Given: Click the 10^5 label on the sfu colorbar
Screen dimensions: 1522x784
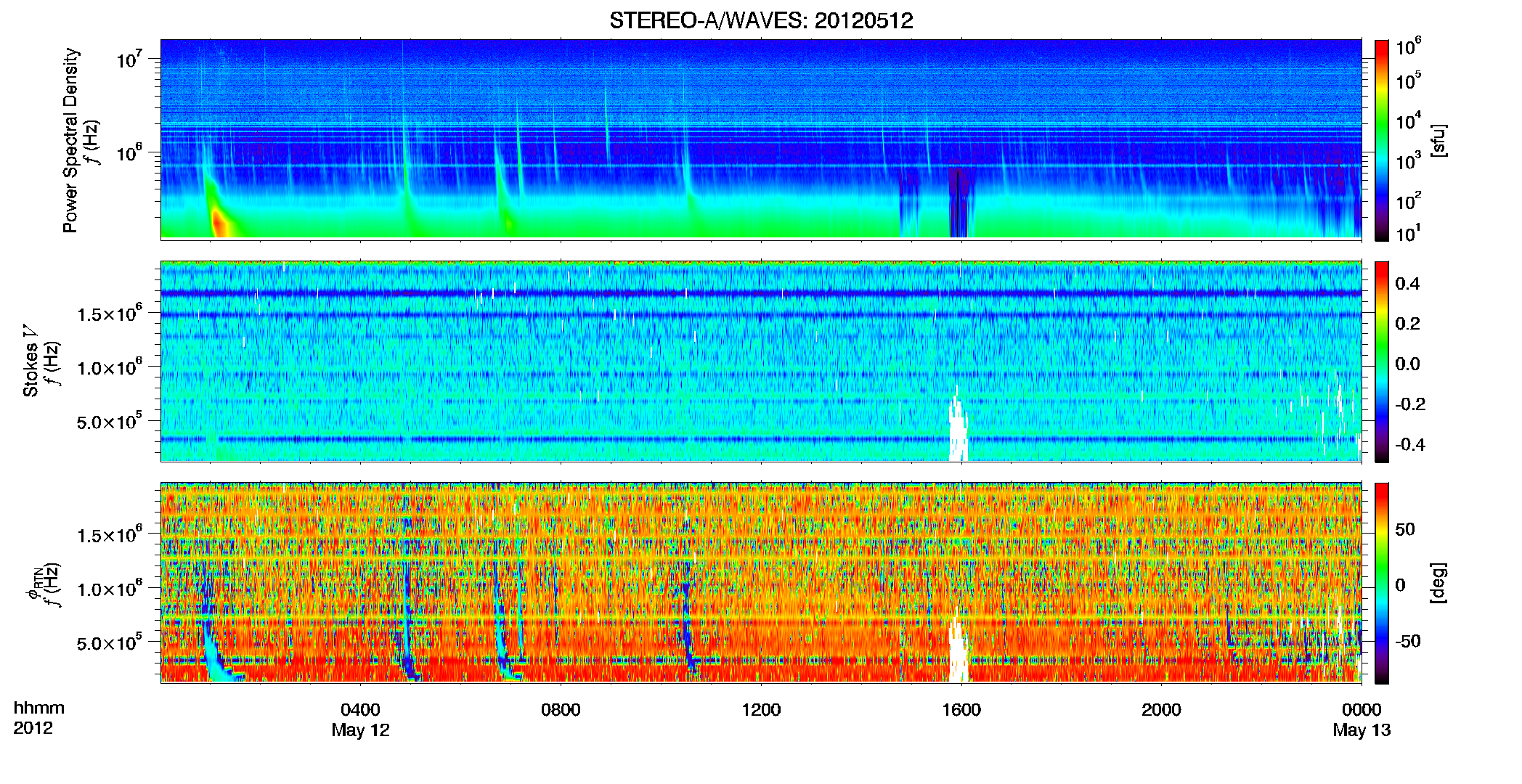Looking at the screenshot, I should (x=1409, y=81).
